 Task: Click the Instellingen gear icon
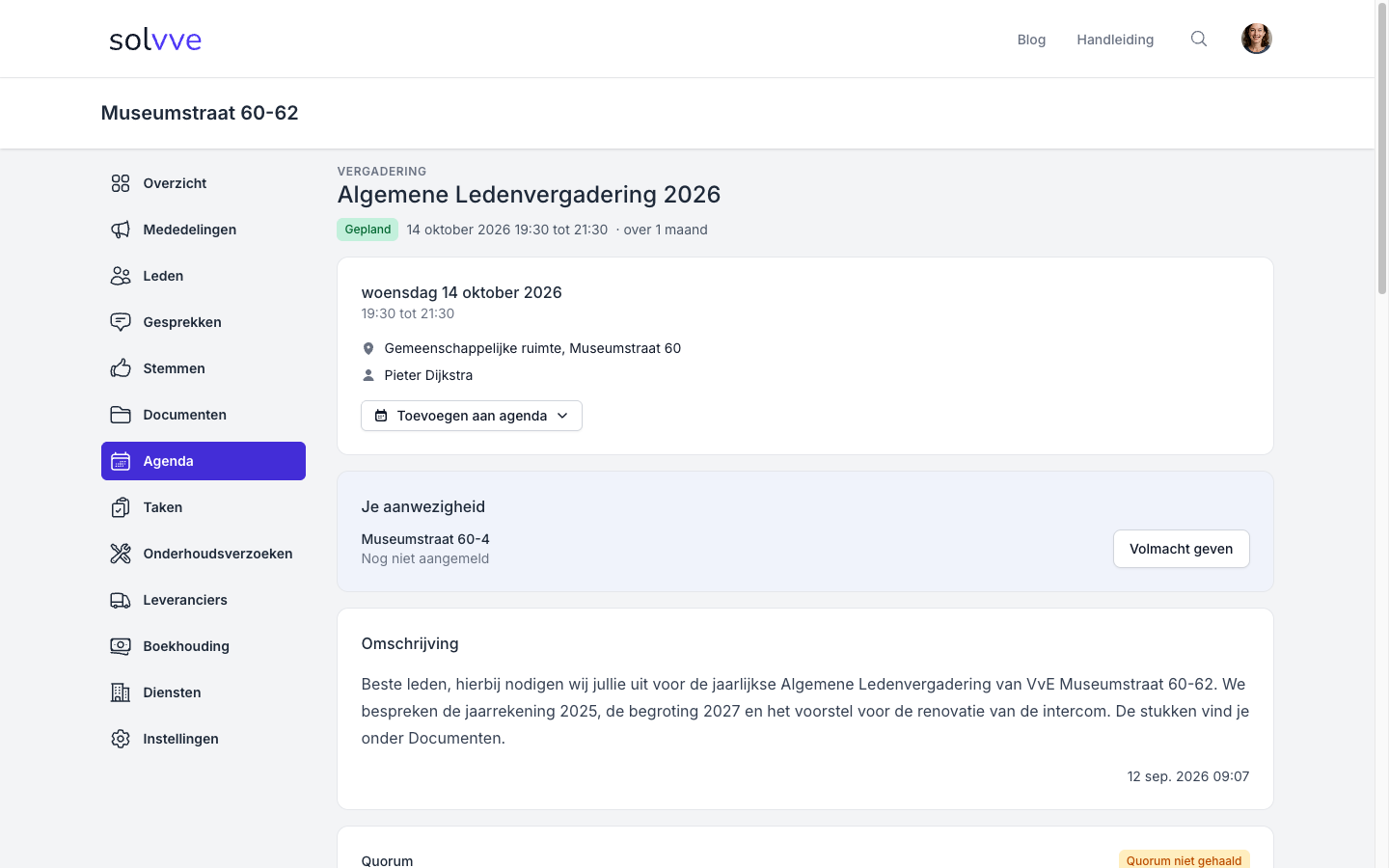pyautogui.click(x=121, y=739)
